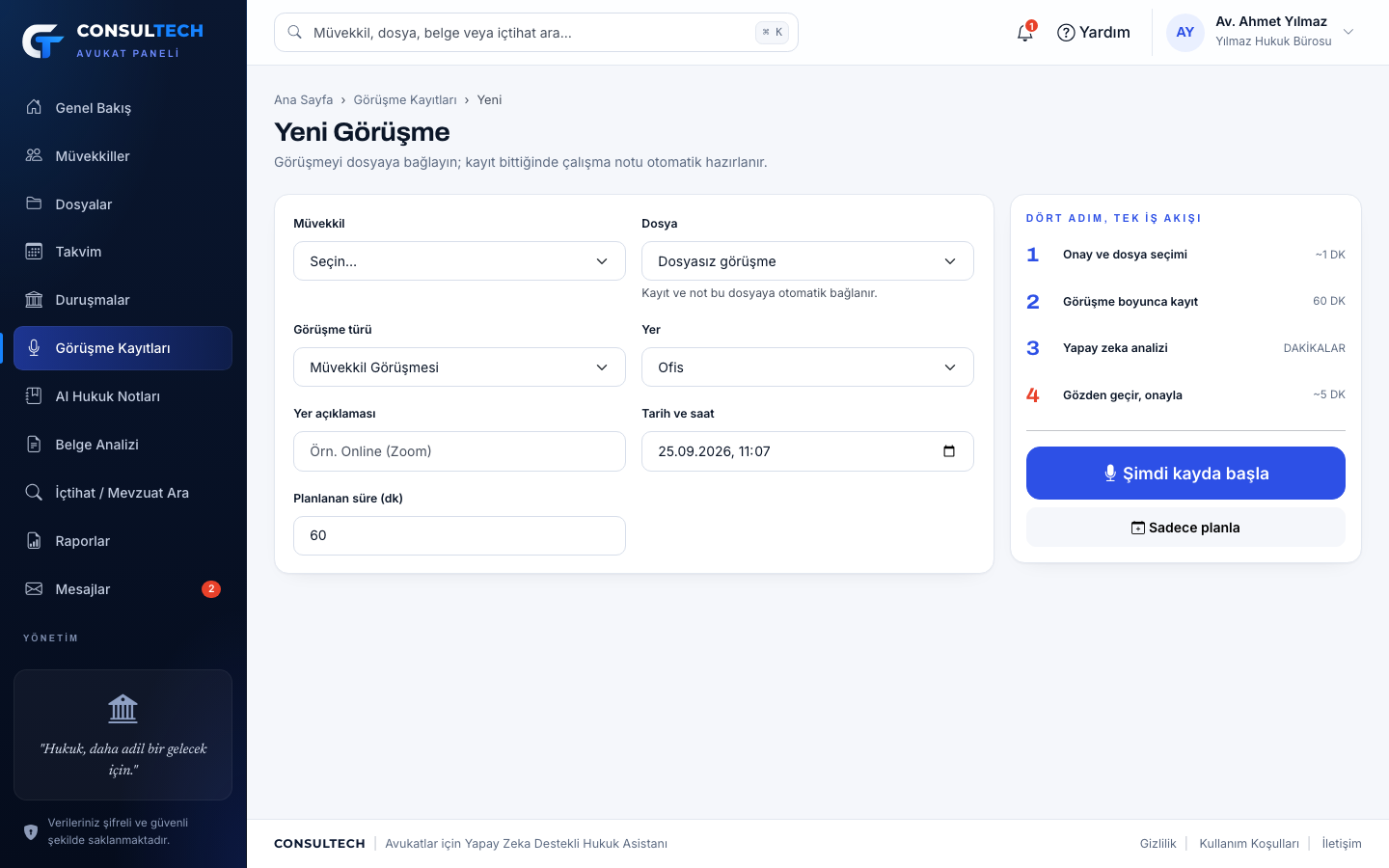Follow the Ana Sayfa breadcrumb link
The height and width of the screenshot is (868, 1389).
303,100
